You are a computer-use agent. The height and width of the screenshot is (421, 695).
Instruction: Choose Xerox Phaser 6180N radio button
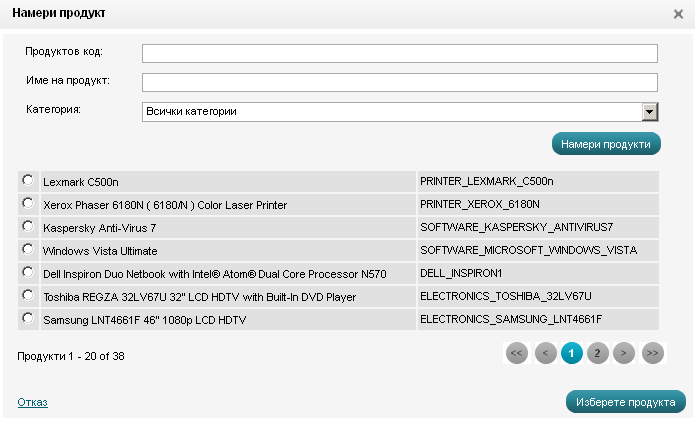(27, 203)
